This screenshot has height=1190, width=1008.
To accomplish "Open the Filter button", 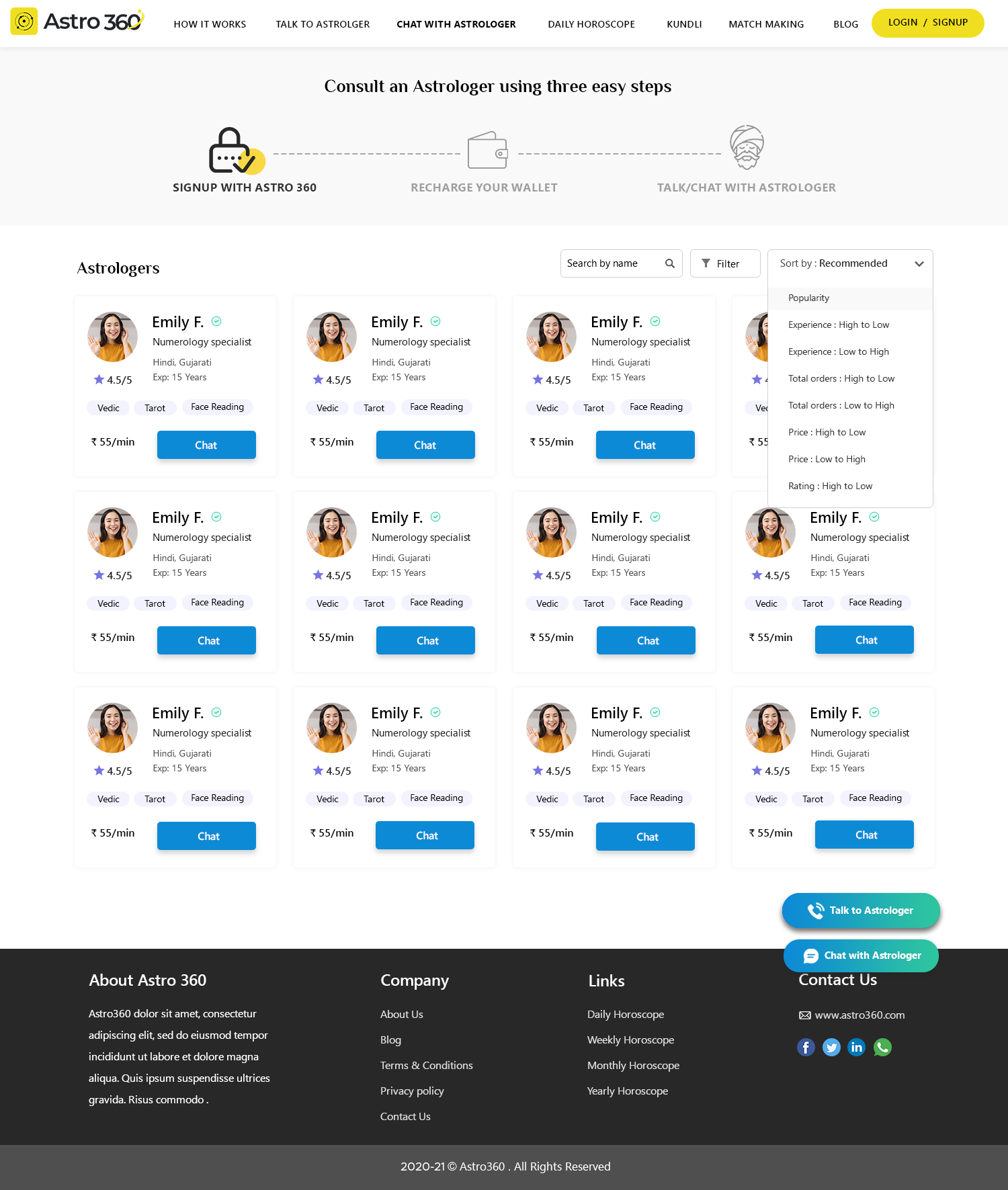I will pos(724,263).
